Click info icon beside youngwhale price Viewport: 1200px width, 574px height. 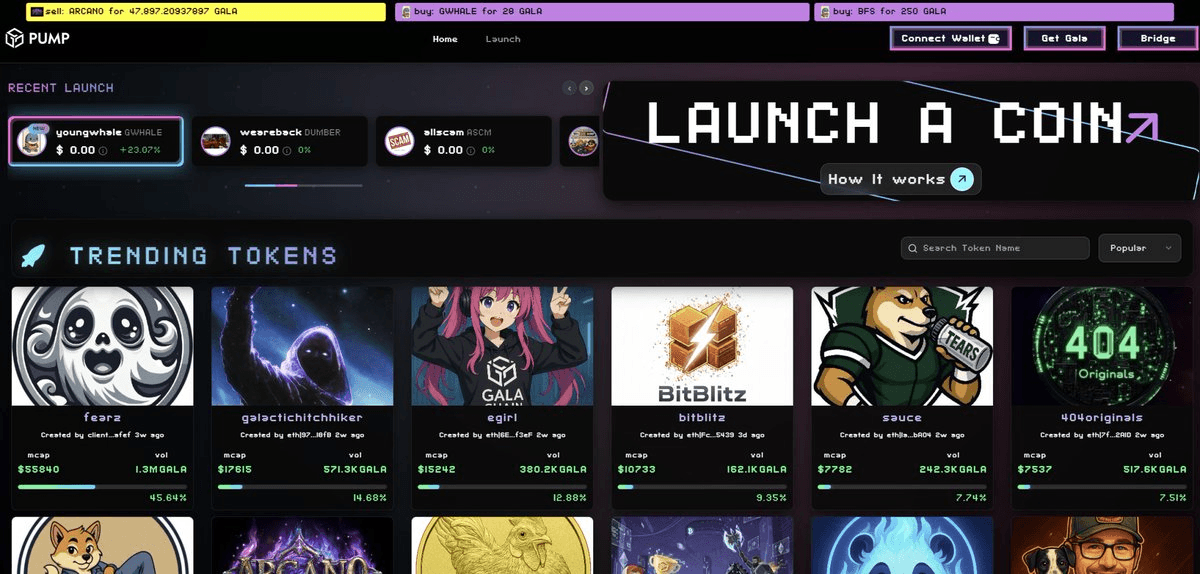tap(104, 151)
